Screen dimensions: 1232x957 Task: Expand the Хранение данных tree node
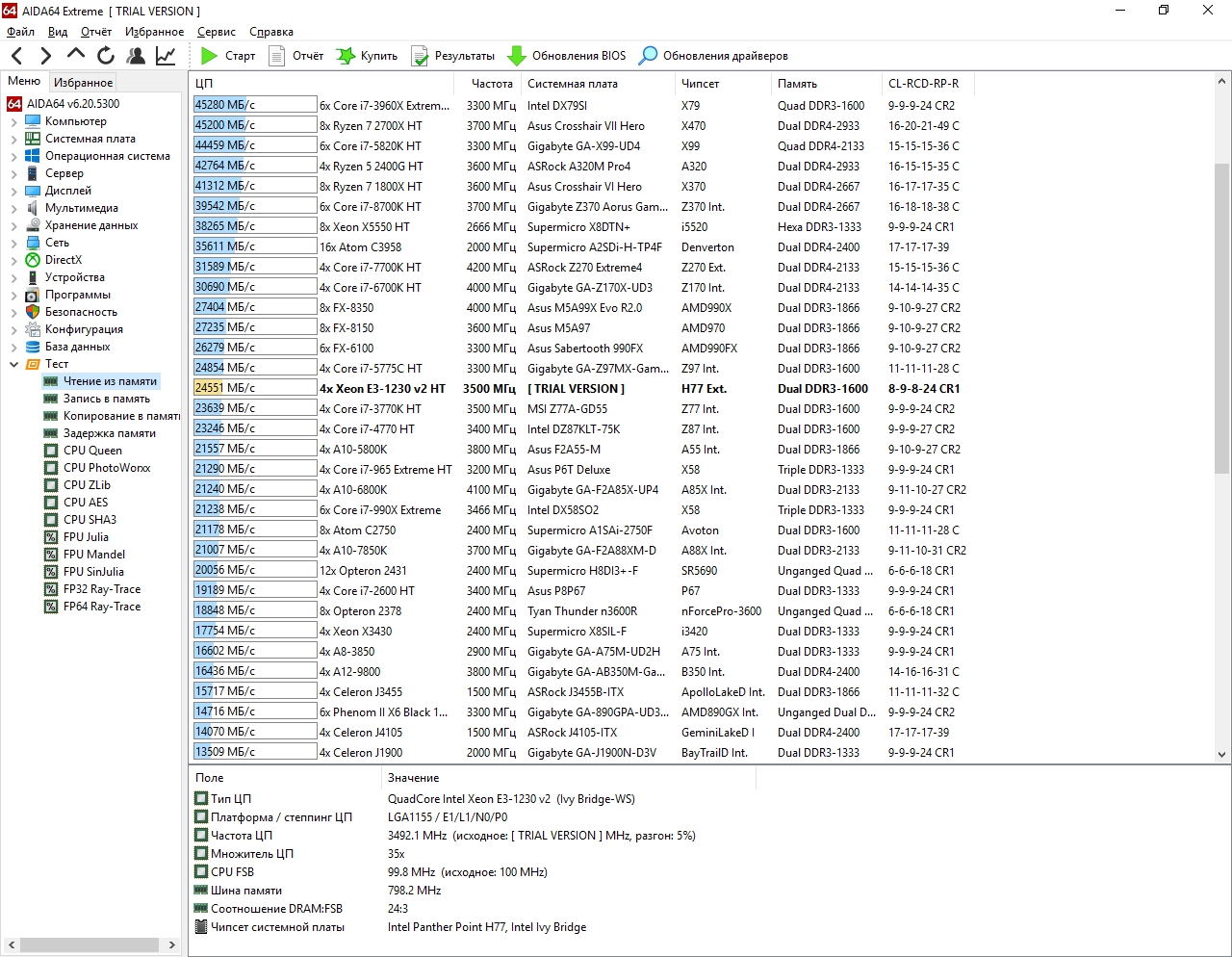click(x=13, y=225)
